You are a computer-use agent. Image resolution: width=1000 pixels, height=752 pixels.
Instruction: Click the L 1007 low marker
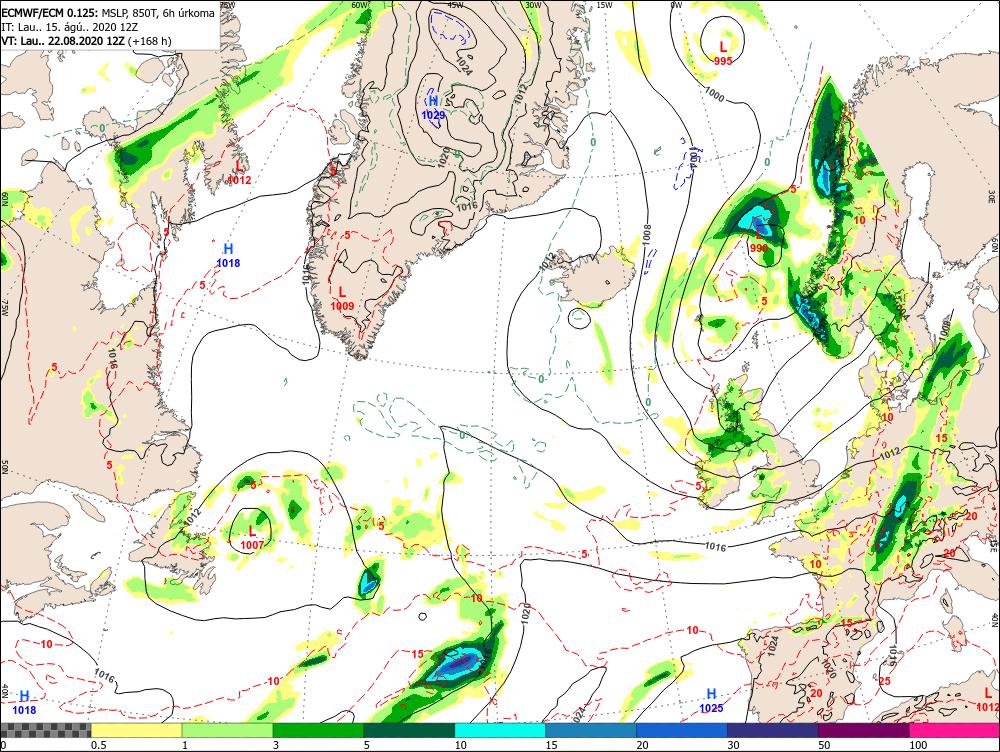tap(252, 538)
